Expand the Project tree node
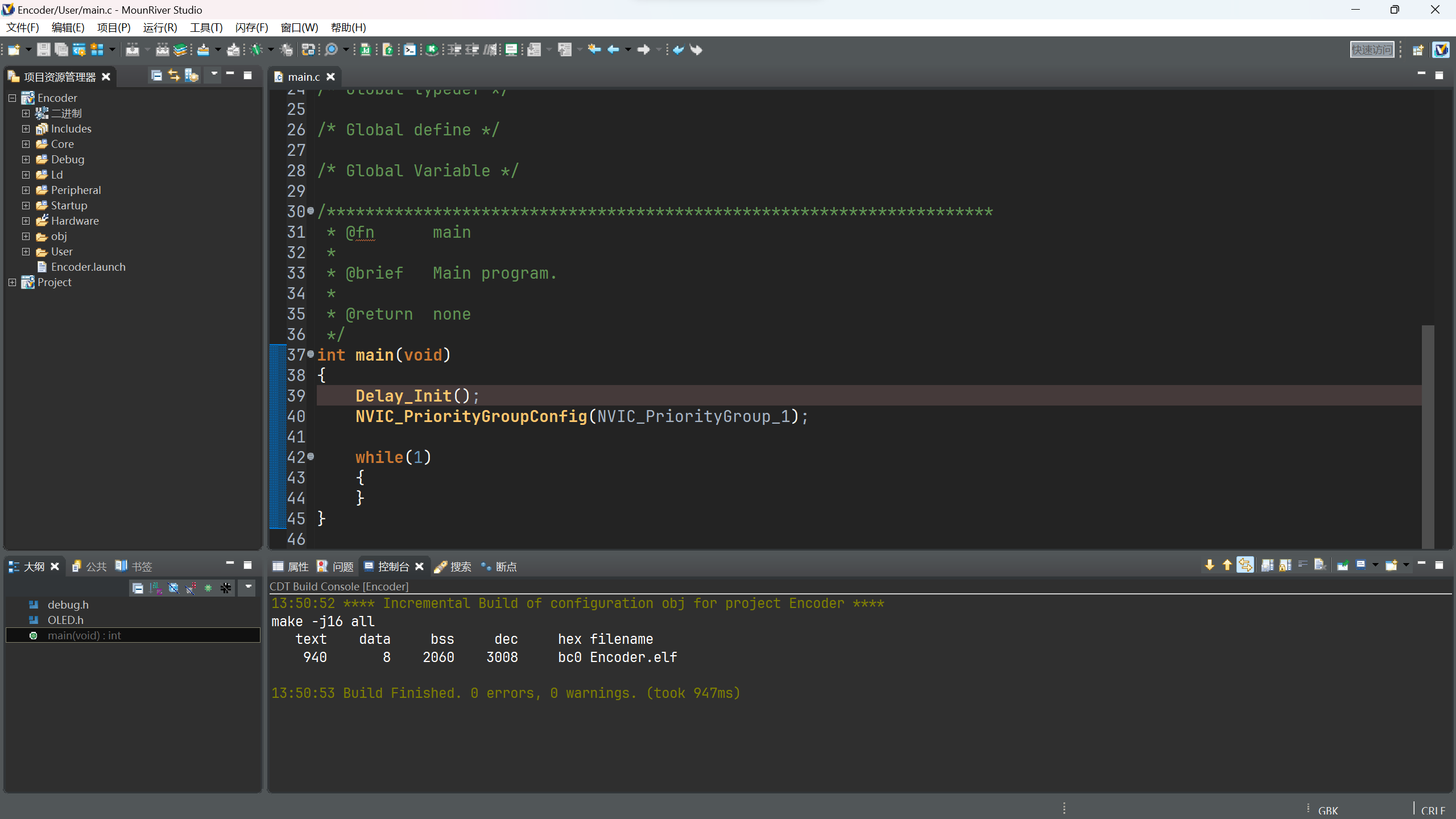The width and height of the screenshot is (1456, 819). click(12, 282)
